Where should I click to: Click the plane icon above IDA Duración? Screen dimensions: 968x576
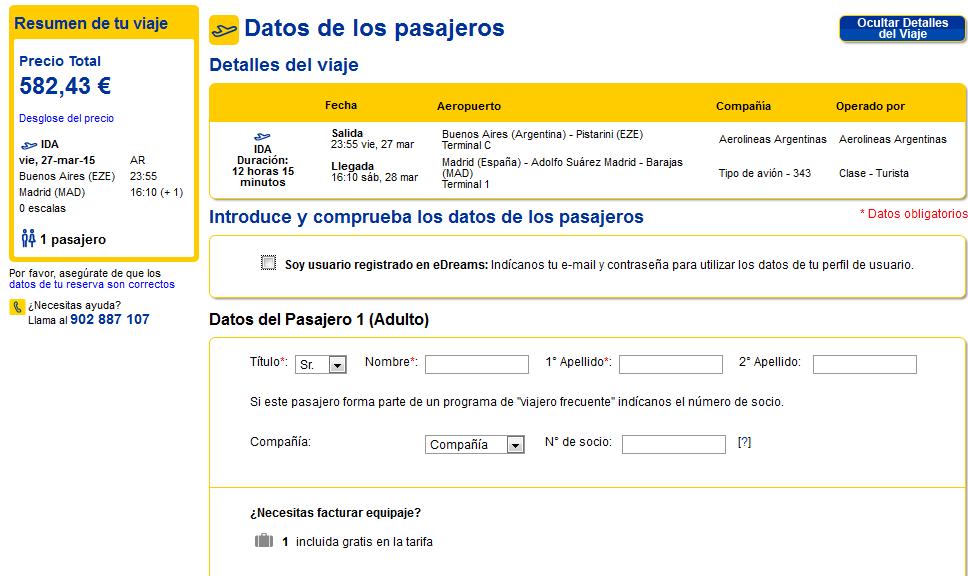262,136
